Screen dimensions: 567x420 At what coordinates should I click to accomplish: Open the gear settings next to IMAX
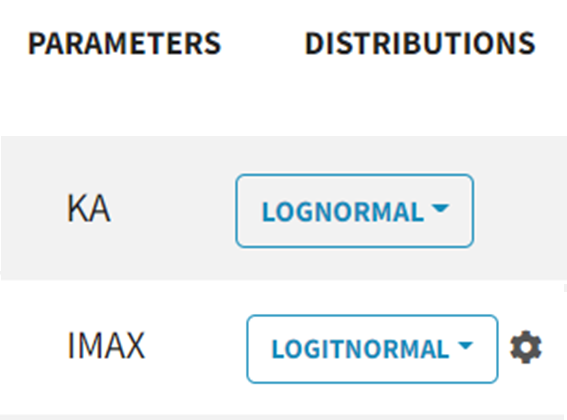coord(526,347)
